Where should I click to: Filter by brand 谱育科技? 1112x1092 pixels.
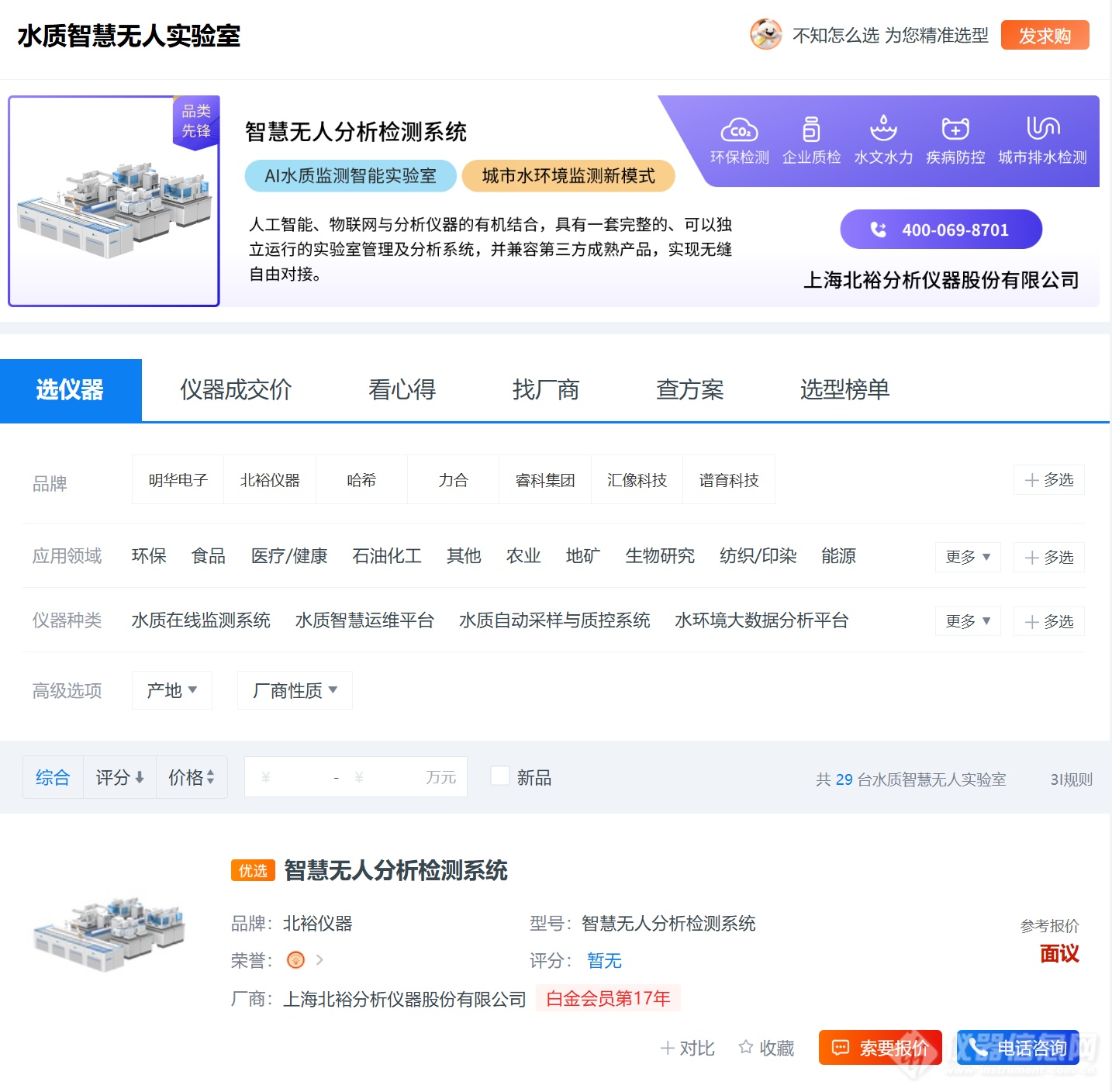pos(729,480)
